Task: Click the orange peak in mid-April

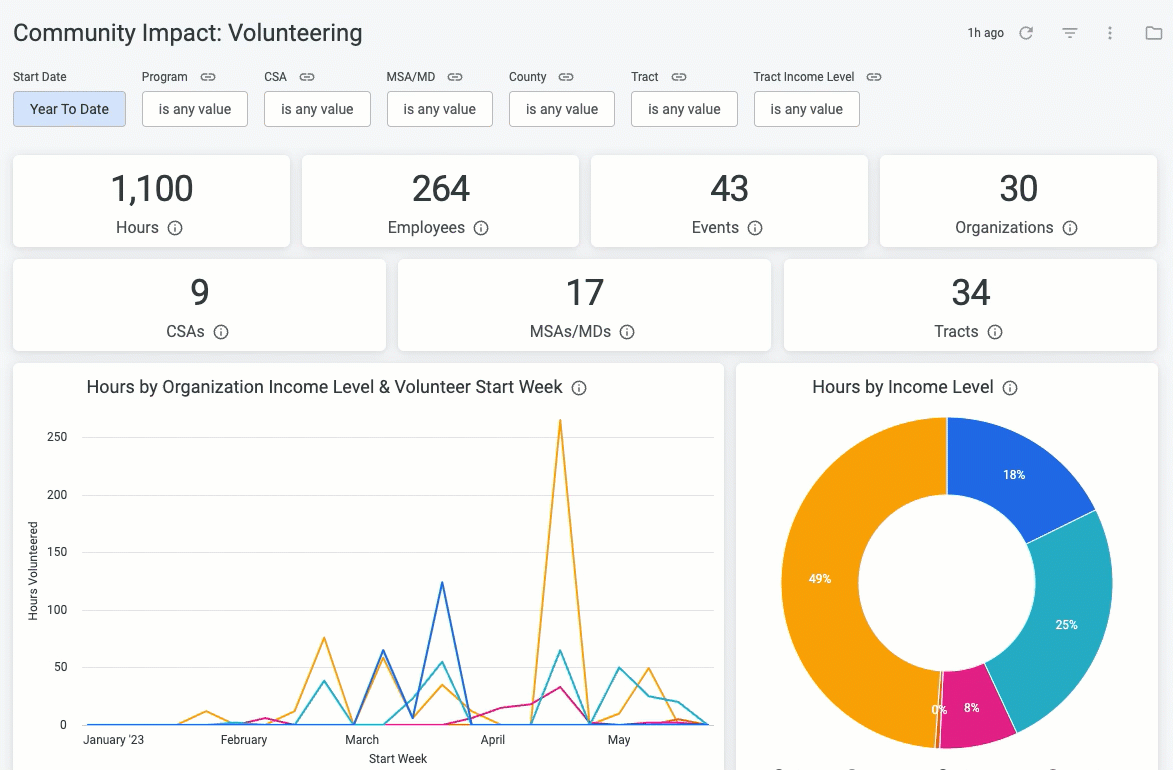Action: [x=560, y=421]
